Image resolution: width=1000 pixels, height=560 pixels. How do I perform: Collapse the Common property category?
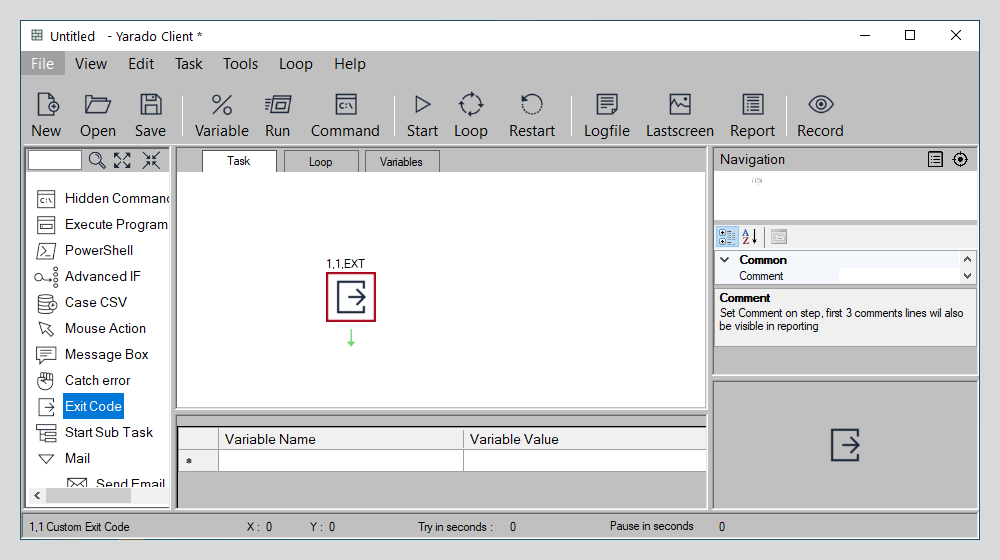click(x=724, y=260)
